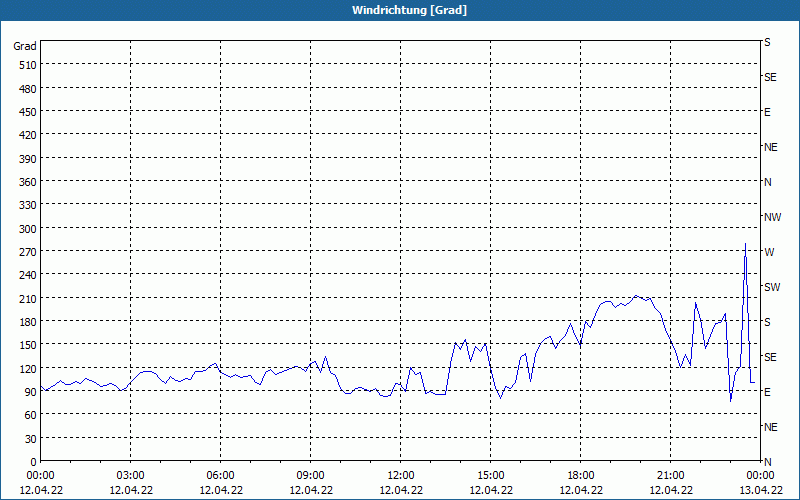Click the 180 degree axis label
800x500 pixels.
pos(28,322)
